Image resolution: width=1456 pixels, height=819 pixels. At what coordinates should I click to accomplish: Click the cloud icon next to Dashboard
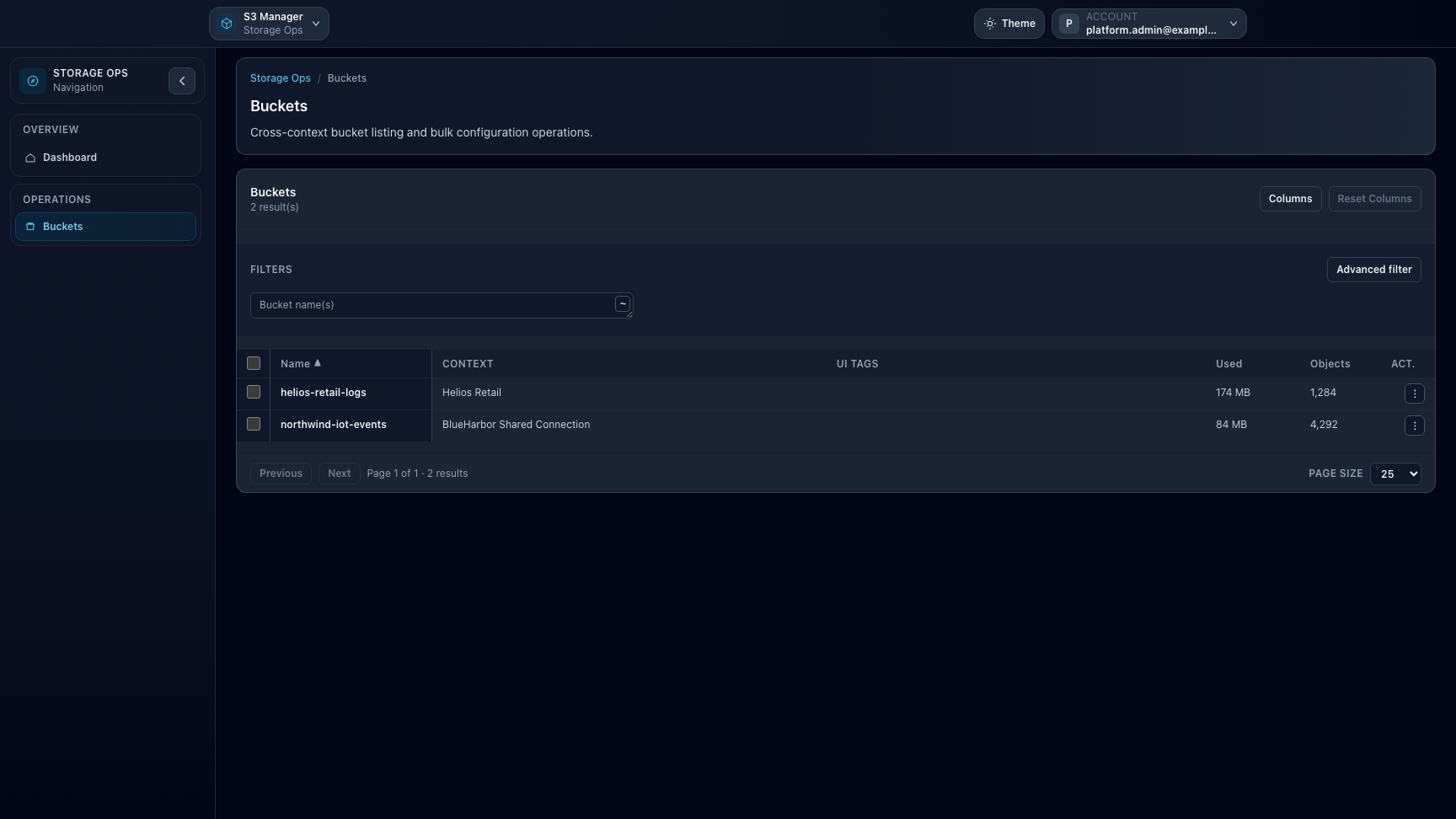[x=29, y=158]
